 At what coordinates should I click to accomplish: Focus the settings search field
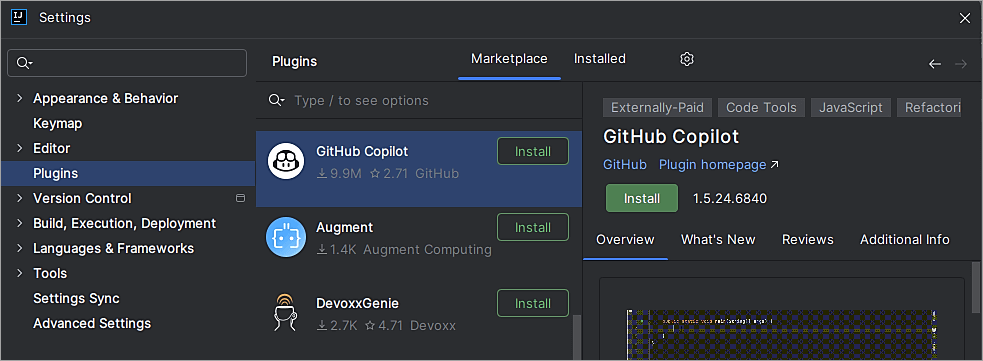pyautogui.click(x=127, y=63)
